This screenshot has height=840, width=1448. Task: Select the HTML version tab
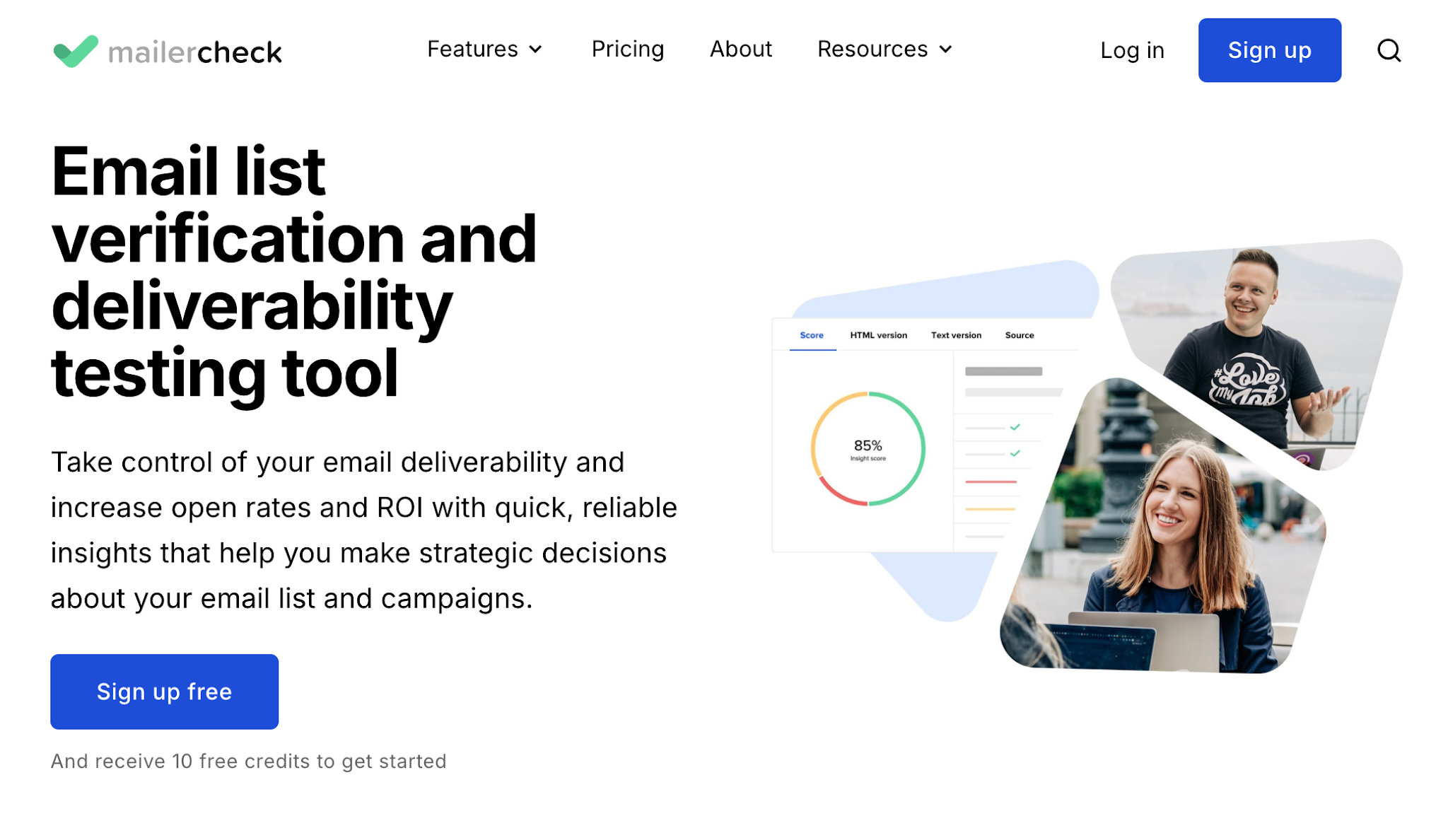click(x=878, y=335)
